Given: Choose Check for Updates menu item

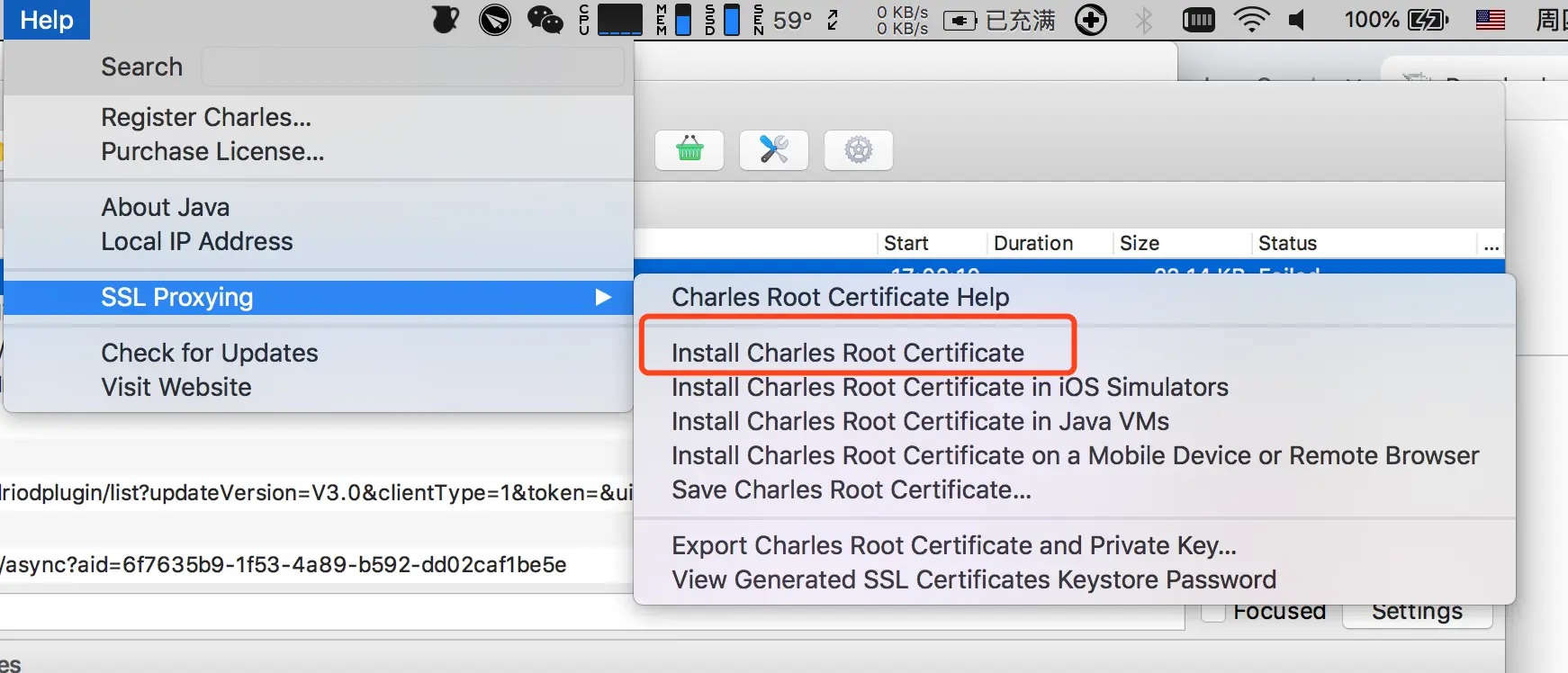Looking at the screenshot, I should (319, 353).
